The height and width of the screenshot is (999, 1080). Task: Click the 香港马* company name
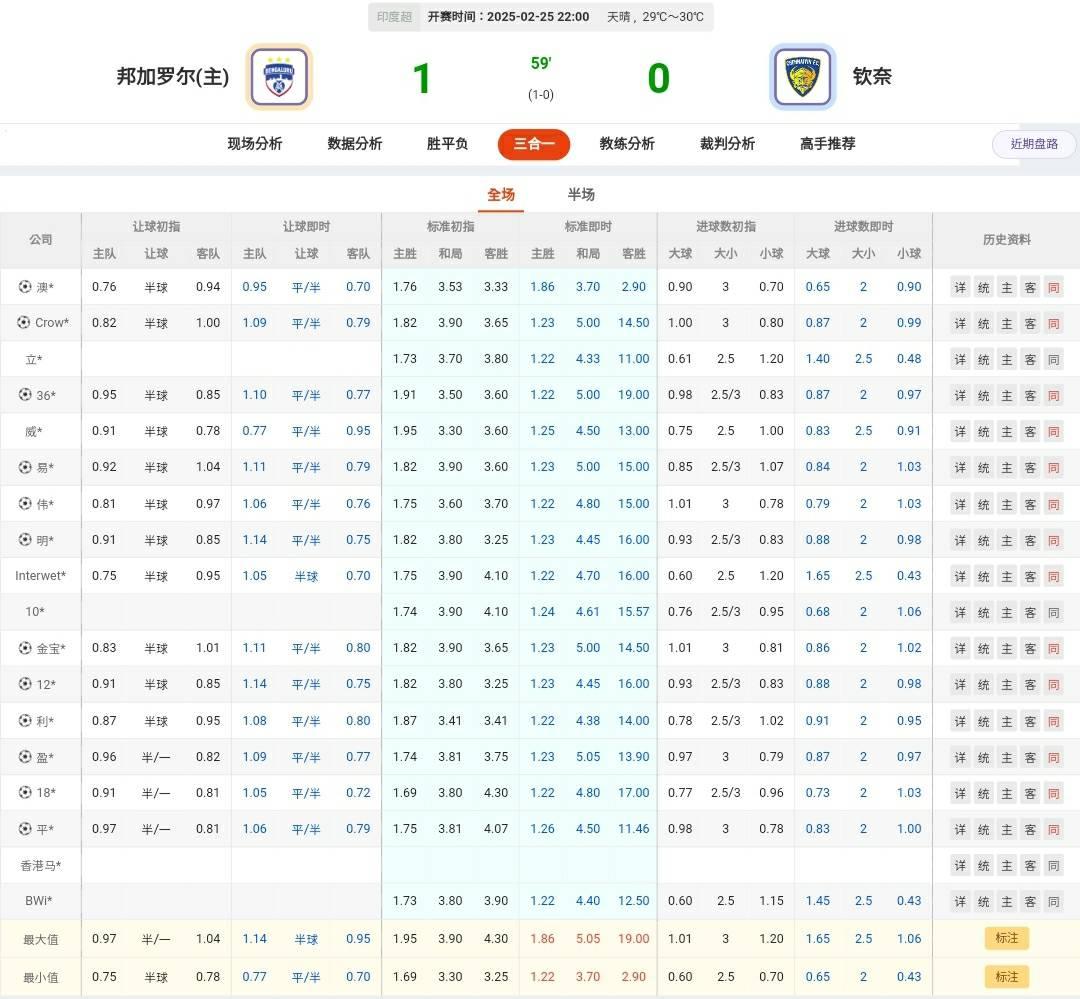click(x=41, y=865)
